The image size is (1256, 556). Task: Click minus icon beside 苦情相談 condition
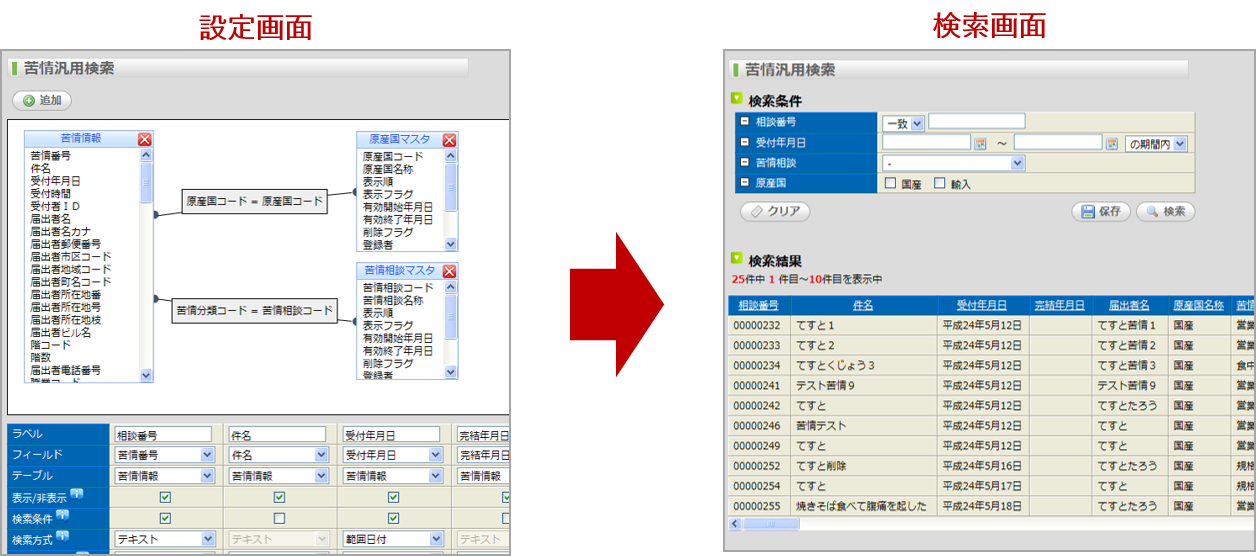(744, 163)
